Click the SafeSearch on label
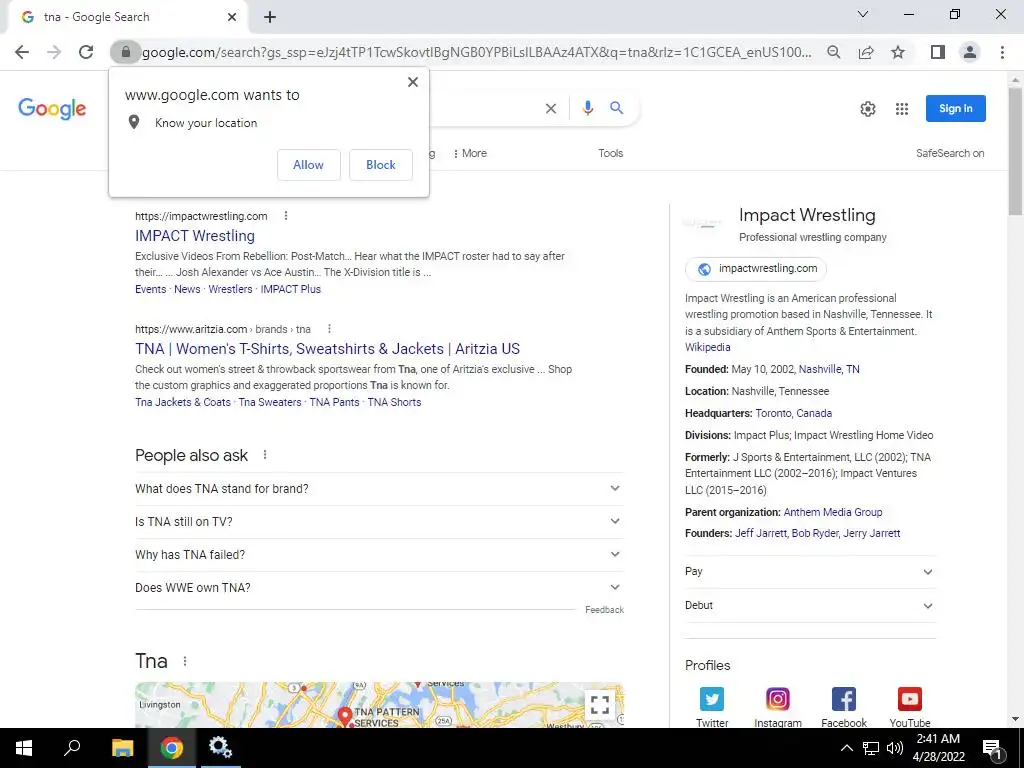1024x768 pixels. coord(950,153)
